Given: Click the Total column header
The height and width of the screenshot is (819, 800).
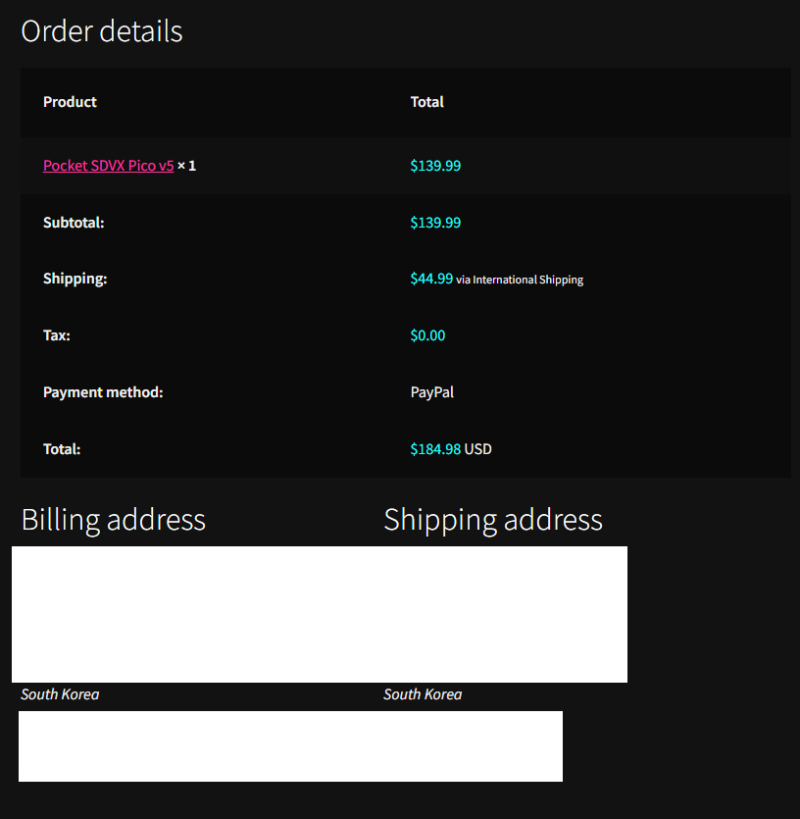Looking at the screenshot, I should coord(427,102).
